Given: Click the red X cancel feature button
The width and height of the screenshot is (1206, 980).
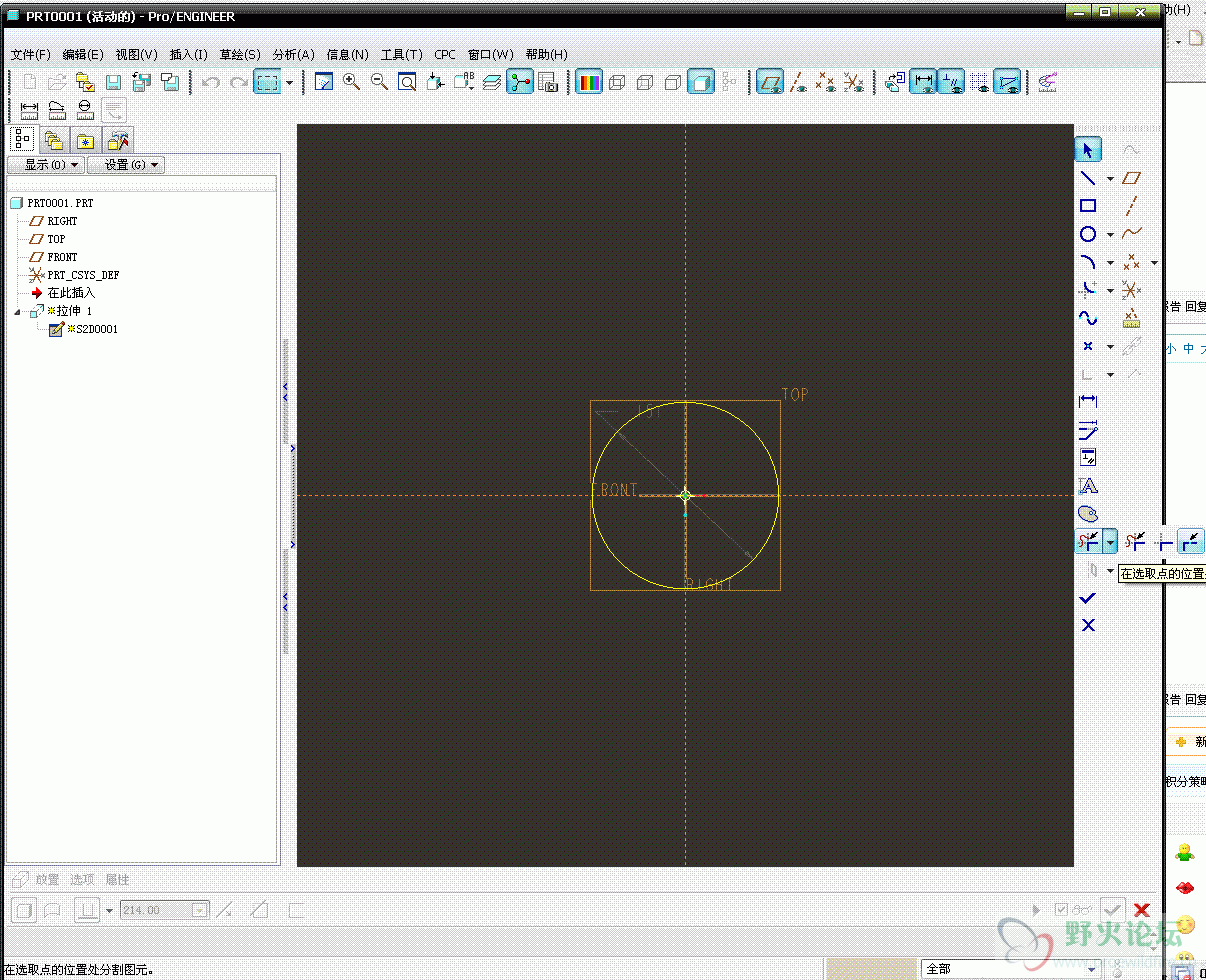Looking at the screenshot, I should pyautogui.click(x=1142, y=910).
